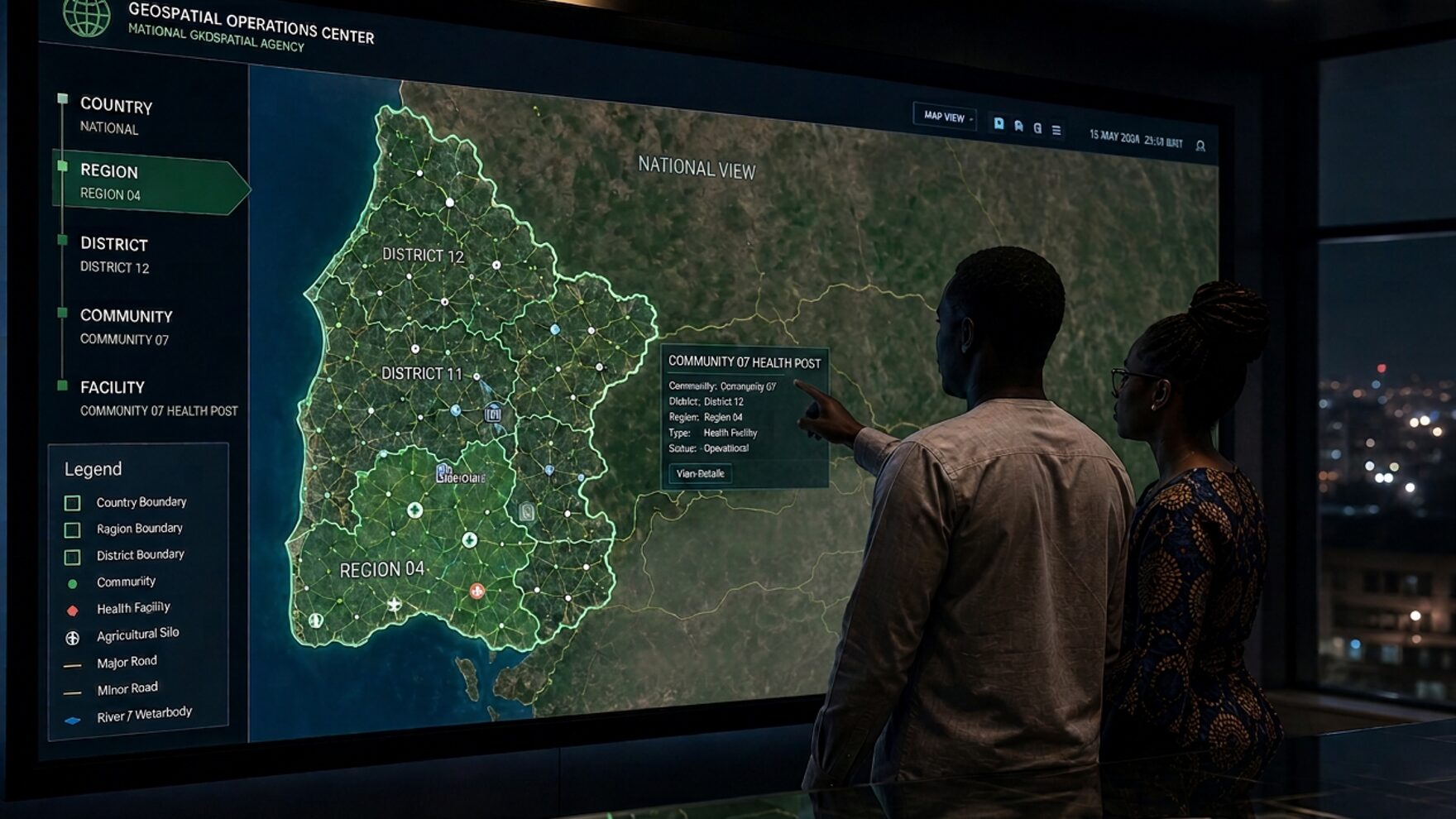Toggle the District Boundary legend box
The width and height of the screenshot is (1456, 819).
pyautogui.click(x=73, y=558)
